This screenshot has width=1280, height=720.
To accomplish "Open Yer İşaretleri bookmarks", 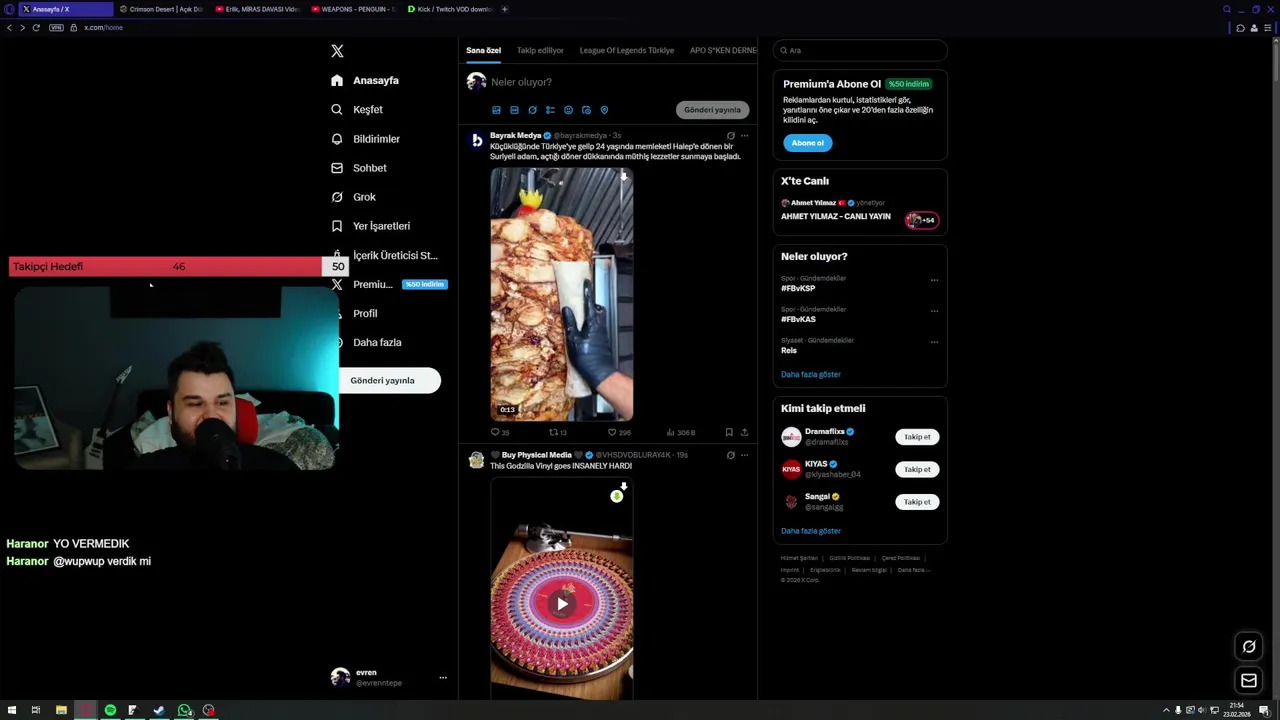I will point(370,226).
